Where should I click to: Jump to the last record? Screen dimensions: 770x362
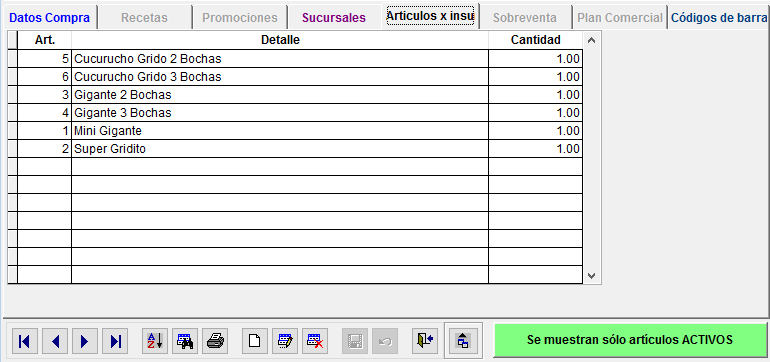[115, 341]
